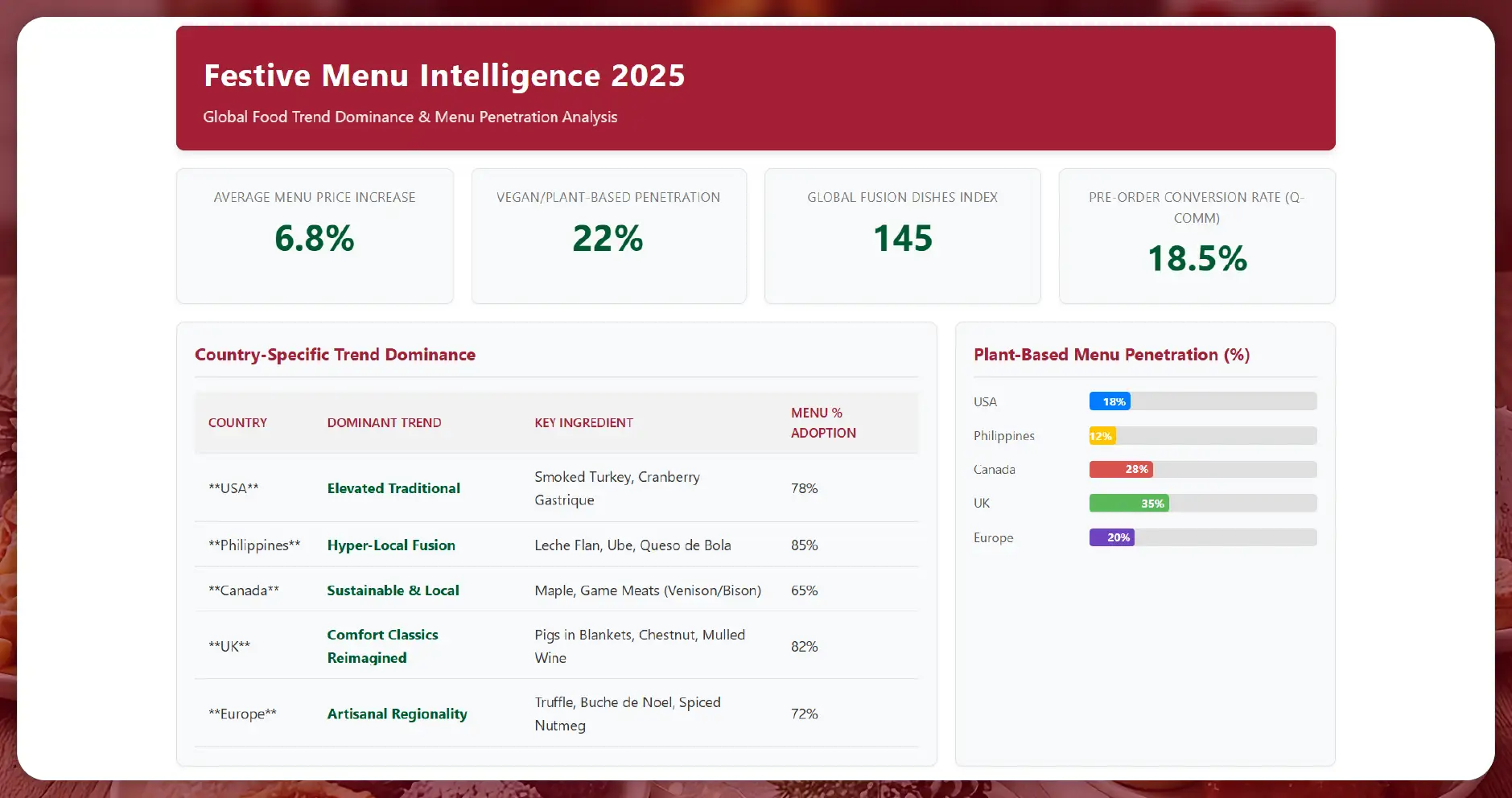Click the Global Fusion Dishes Index value 145
1512x798 pixels.
pos(902,237)
